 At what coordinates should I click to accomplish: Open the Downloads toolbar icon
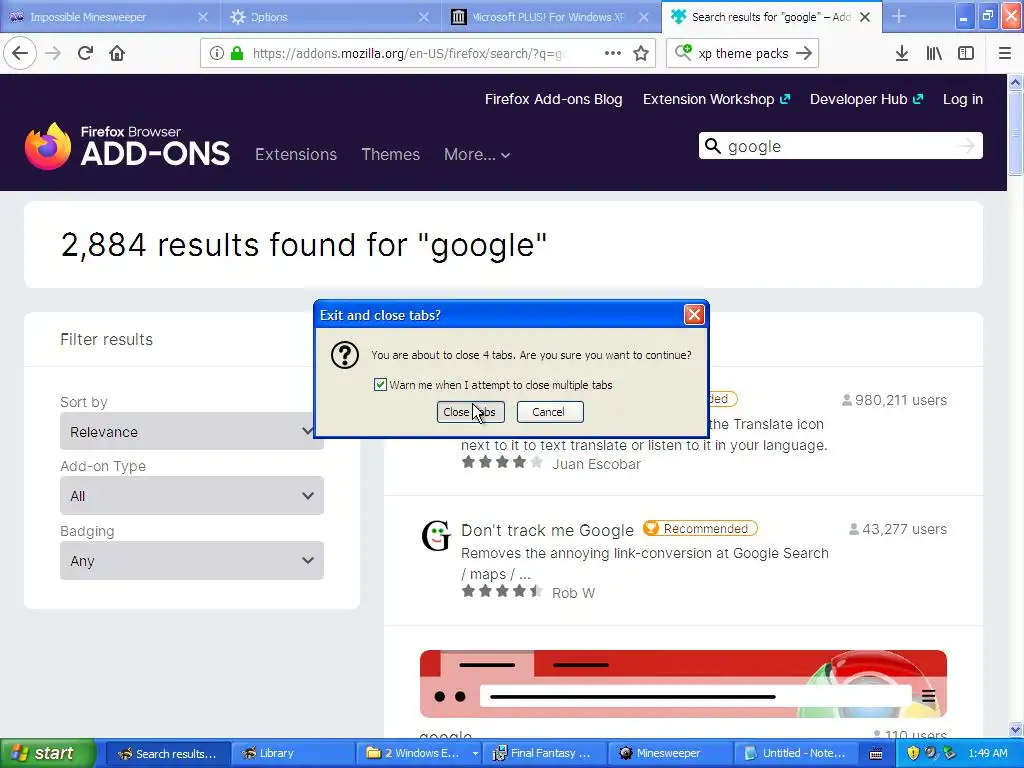point(902,53)
